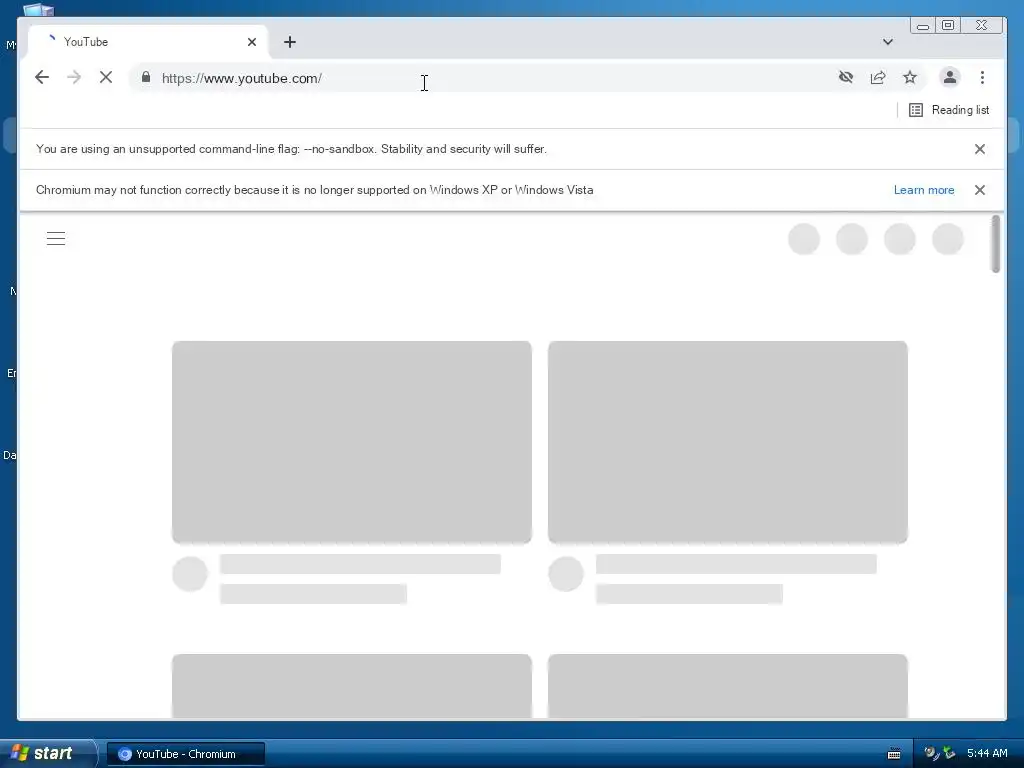The image size is (1024, 768).
Task: Go back to the previous page
Action: click(42, 78)
